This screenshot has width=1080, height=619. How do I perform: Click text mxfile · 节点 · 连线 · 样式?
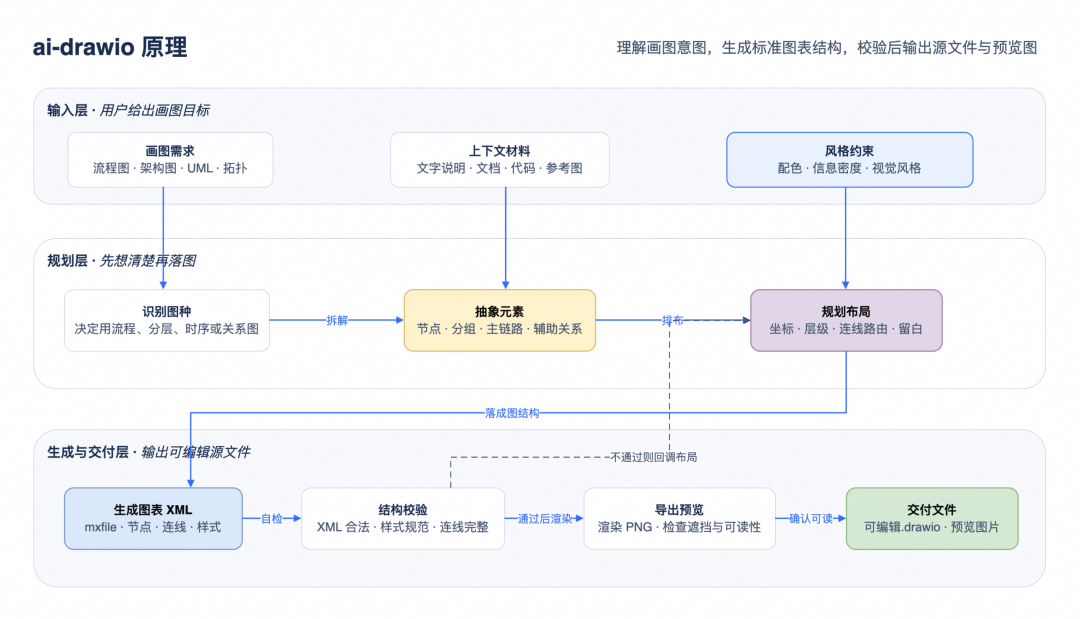(153, 527)
